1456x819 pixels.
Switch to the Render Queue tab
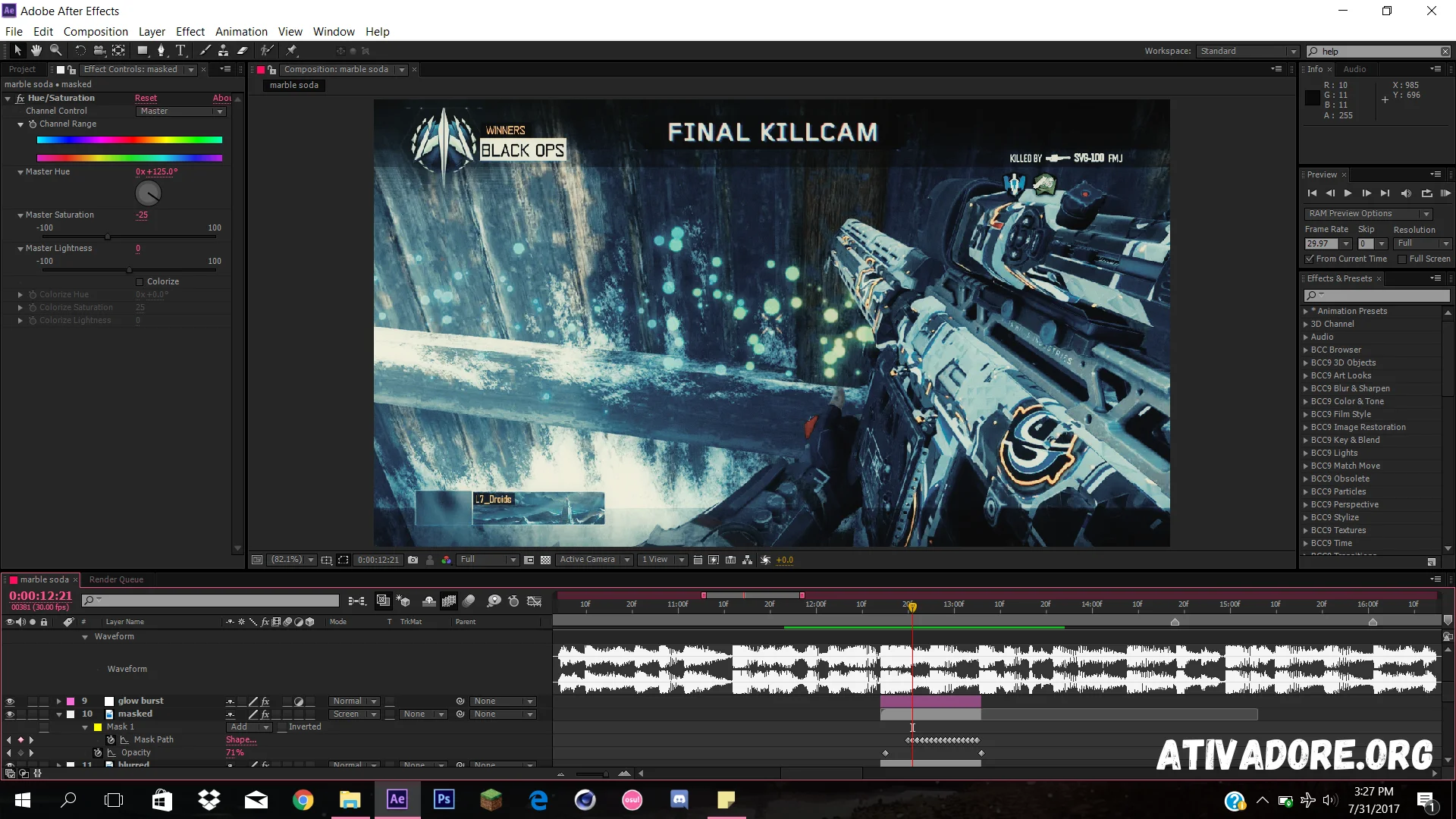tap(116, 579)
